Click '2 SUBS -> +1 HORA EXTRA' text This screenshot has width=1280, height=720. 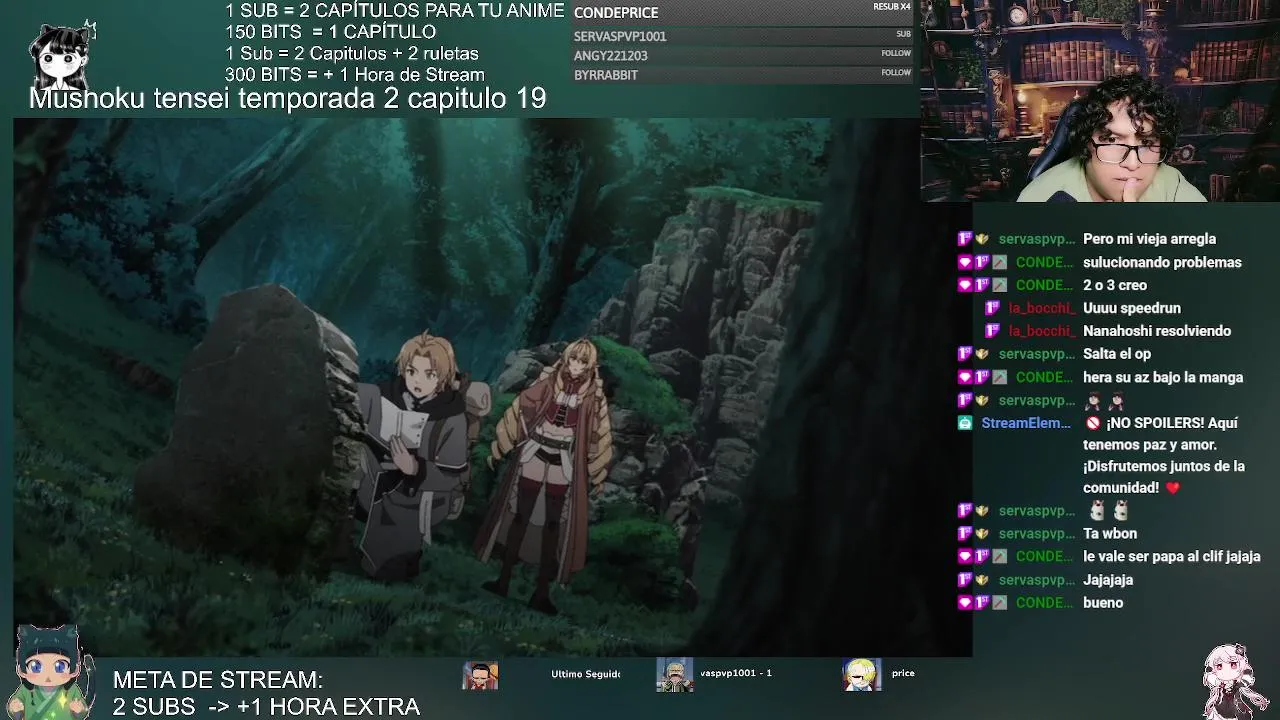tap(266, 707)
